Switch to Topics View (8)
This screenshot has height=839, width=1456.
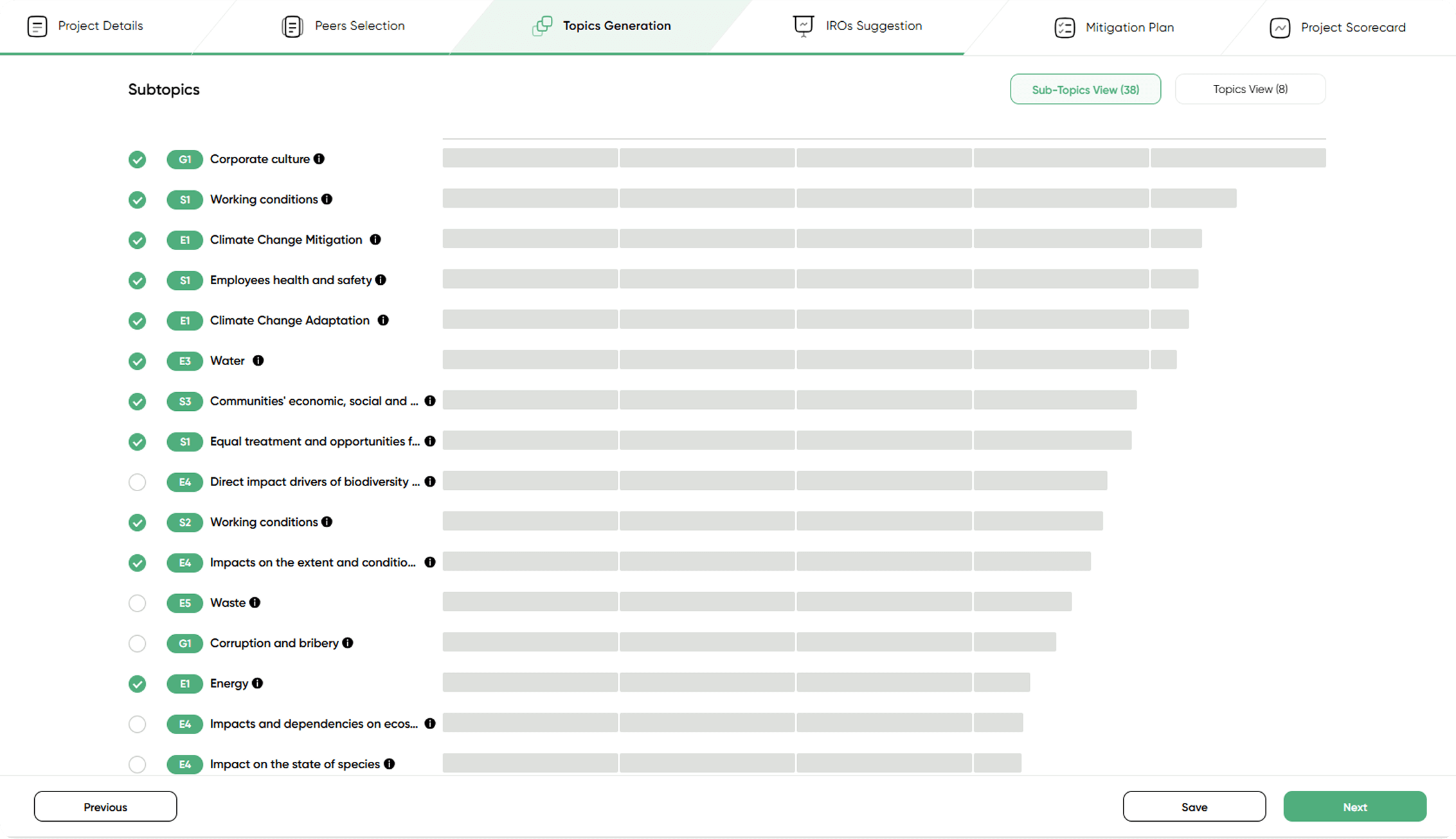pyautogui.click(x=1250, y=89)
